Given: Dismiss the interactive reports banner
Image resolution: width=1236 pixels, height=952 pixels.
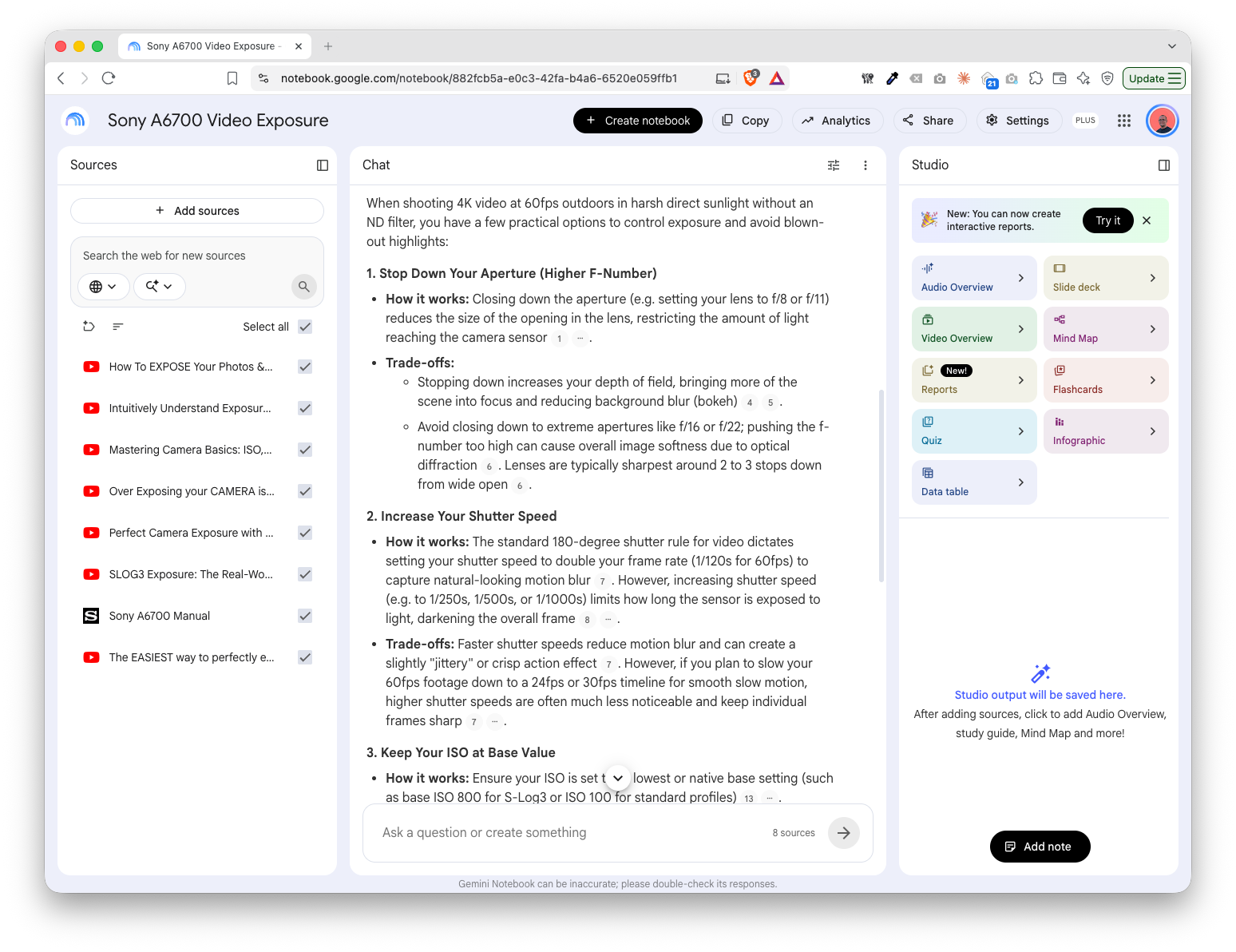Looking at the screenshot, I should [x=1147, y=220].
